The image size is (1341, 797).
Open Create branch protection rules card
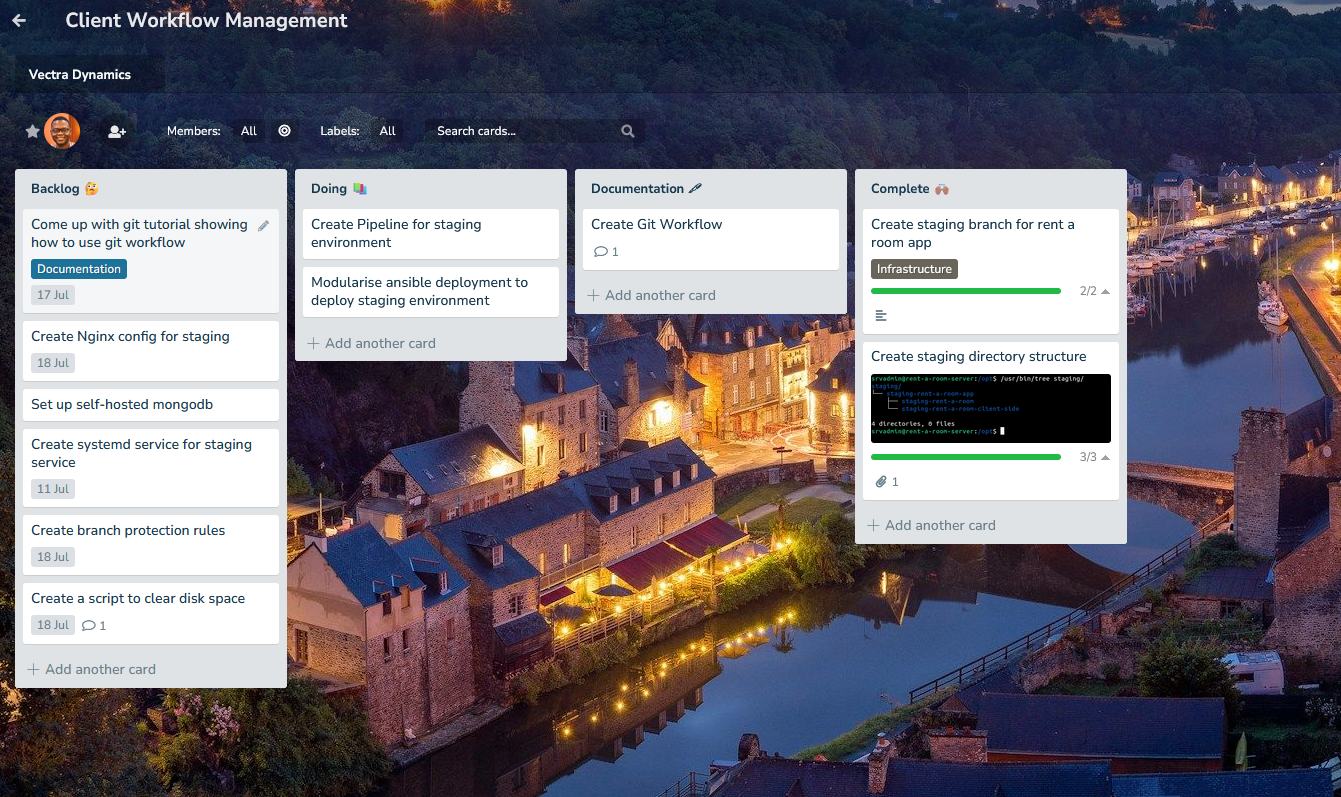coord(151,545)
